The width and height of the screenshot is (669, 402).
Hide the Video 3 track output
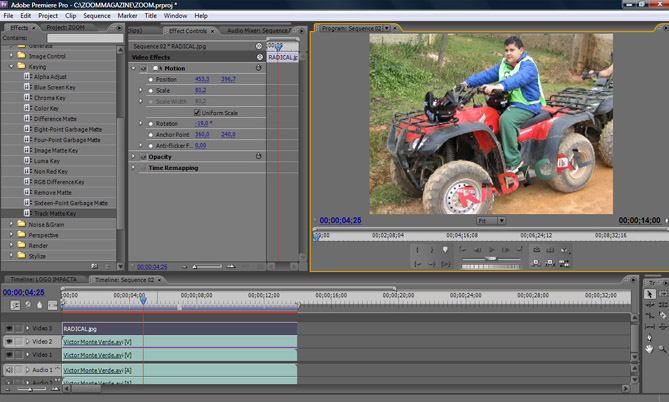[x=9, y=328]
